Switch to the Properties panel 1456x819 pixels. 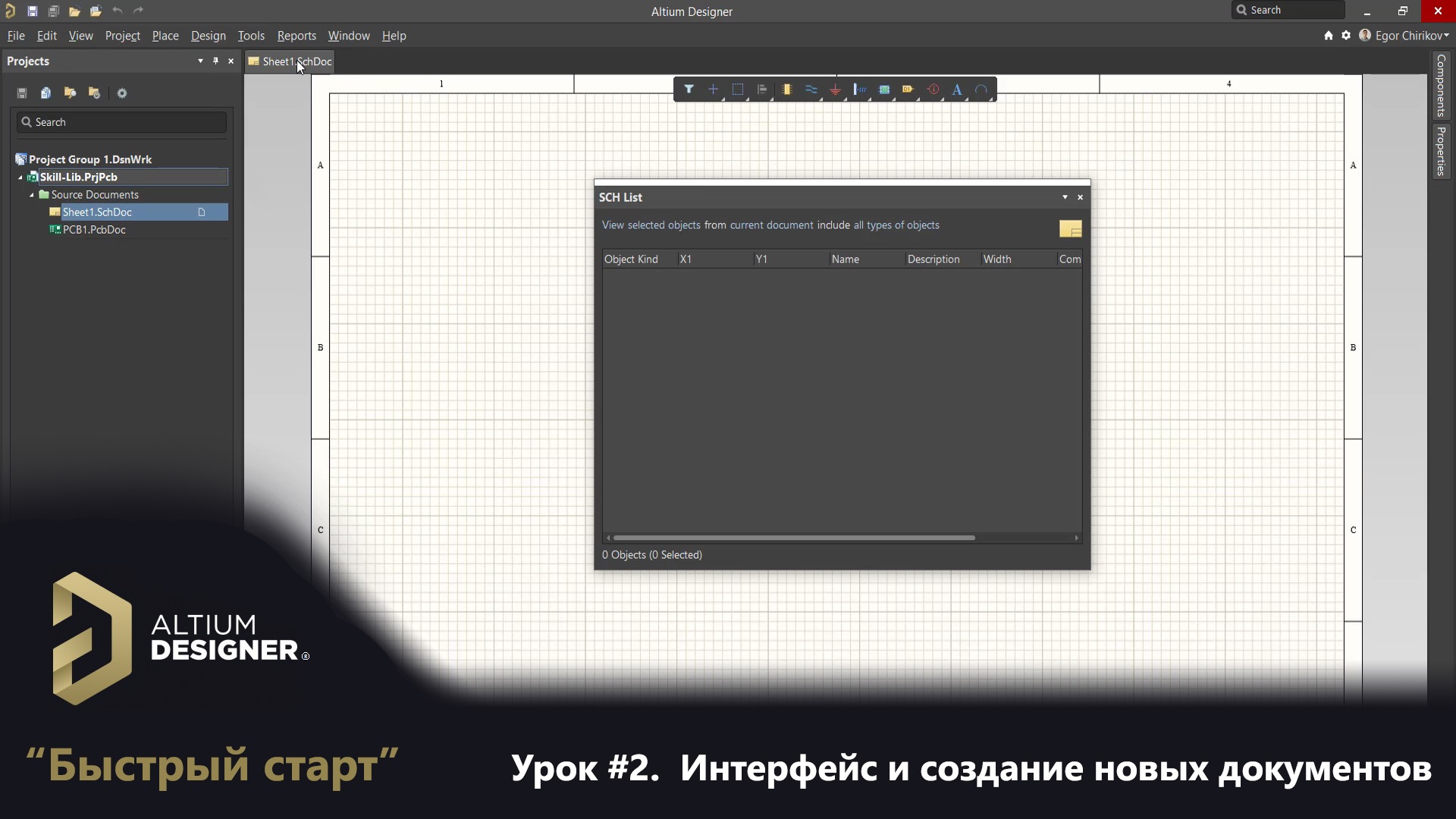pyautogui.click(x=1442, y=152)
